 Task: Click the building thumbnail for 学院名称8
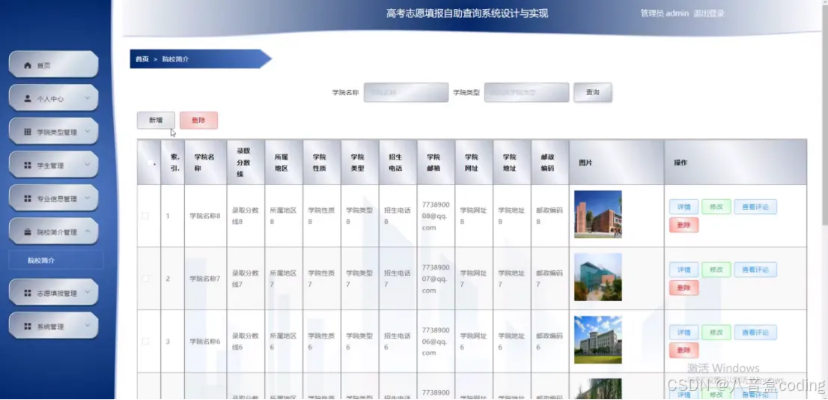coord(598,214)
